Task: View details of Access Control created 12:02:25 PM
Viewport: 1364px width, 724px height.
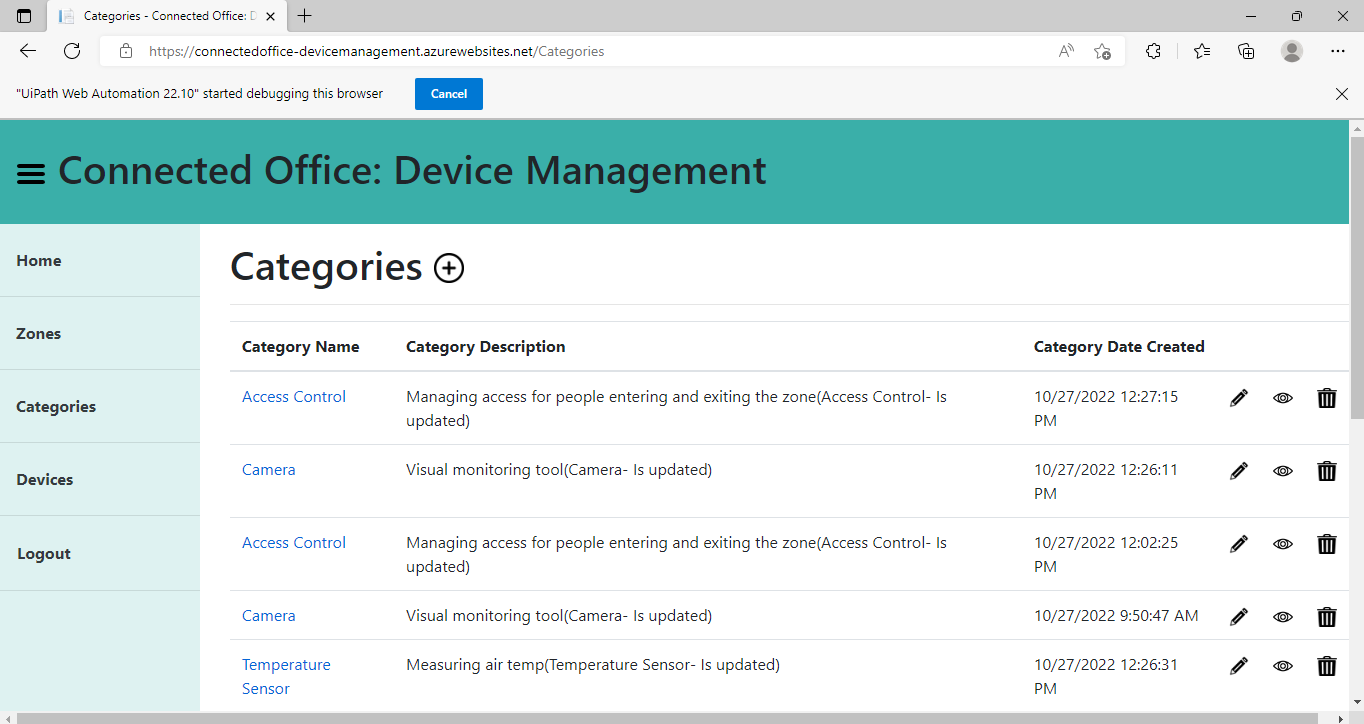Action: pos(1283,544)
